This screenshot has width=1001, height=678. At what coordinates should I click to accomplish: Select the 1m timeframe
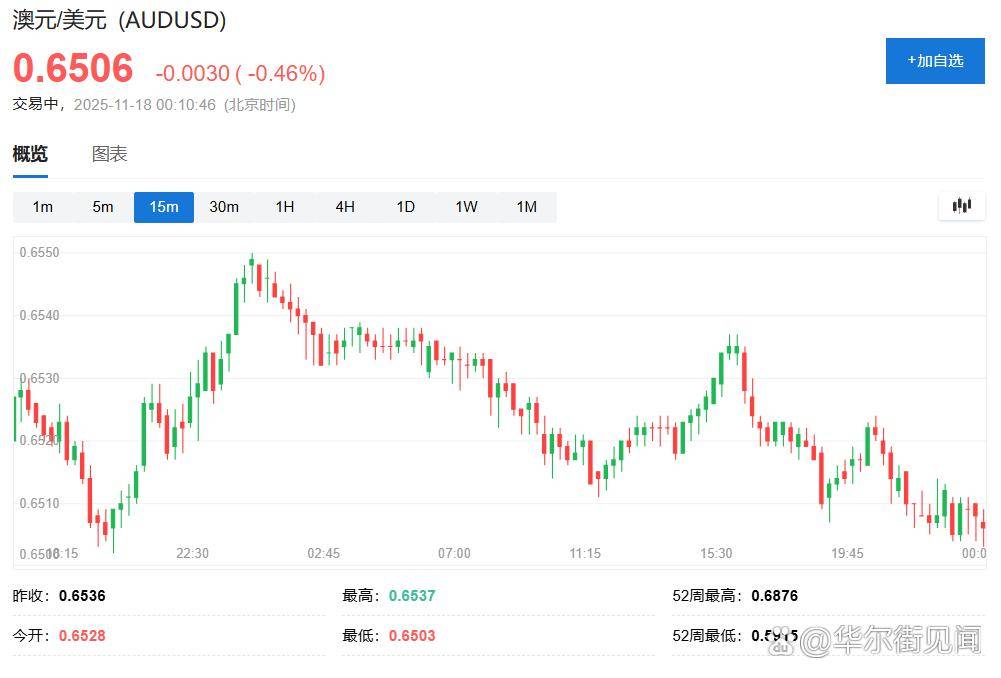[42, 207]
